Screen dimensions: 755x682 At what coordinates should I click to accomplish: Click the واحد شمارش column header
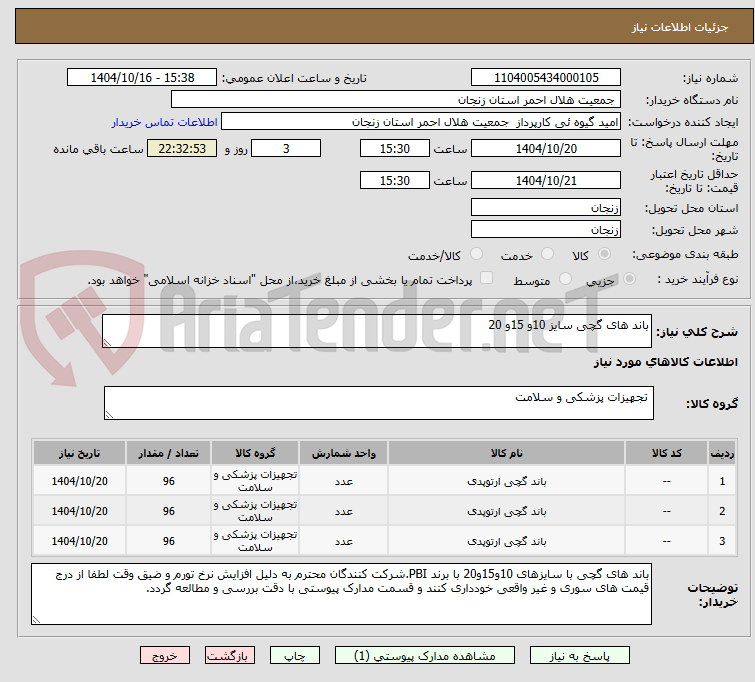coord(343,453)
